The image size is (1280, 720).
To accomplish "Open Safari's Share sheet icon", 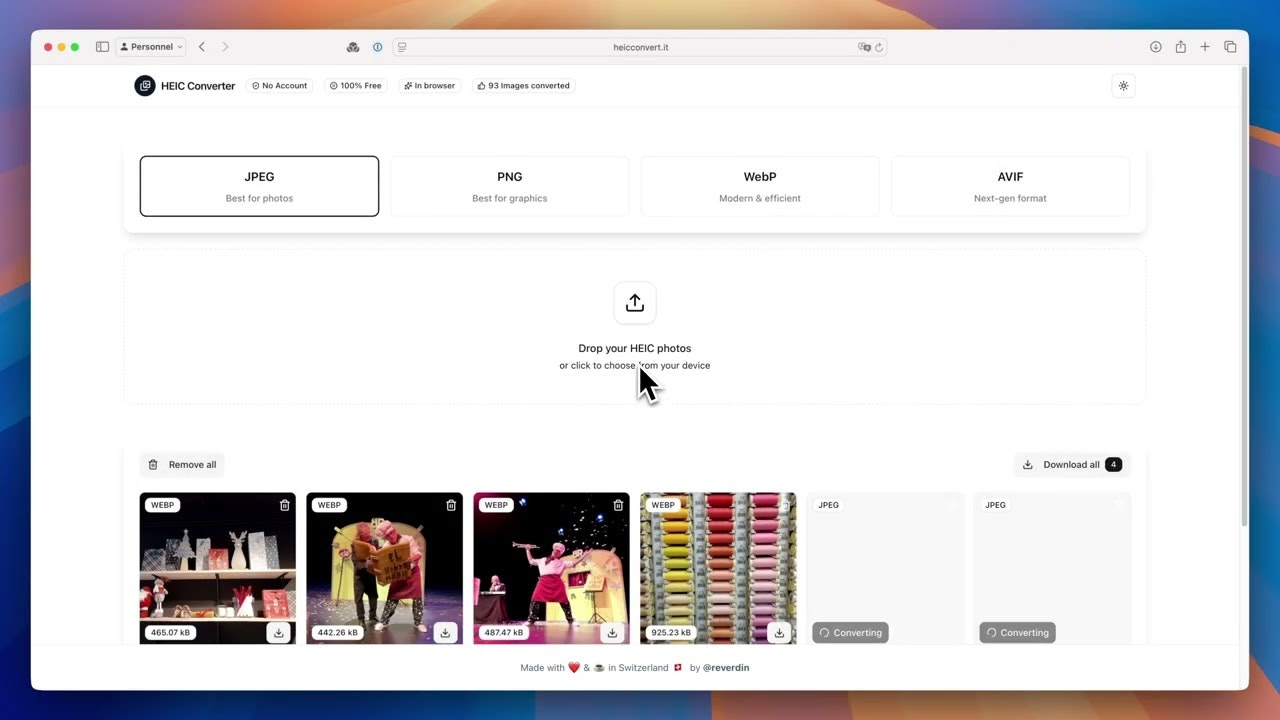I will (1180, 46).
